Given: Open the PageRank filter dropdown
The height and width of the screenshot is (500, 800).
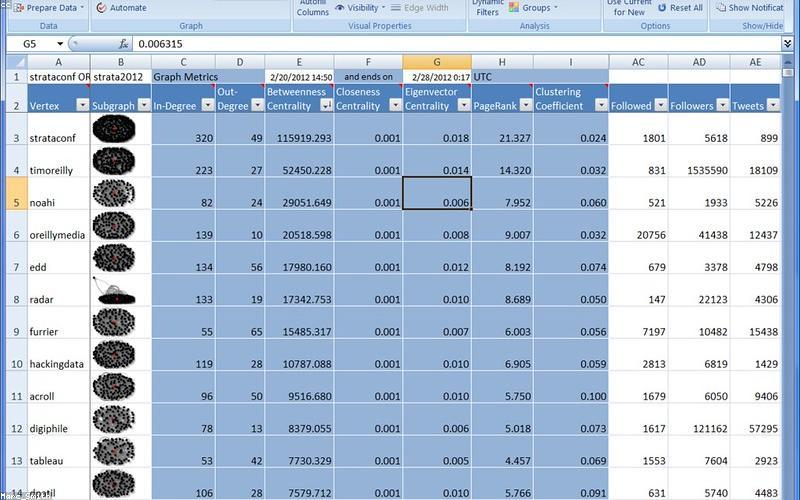Looking at the screenshot, I should point(526,105).
